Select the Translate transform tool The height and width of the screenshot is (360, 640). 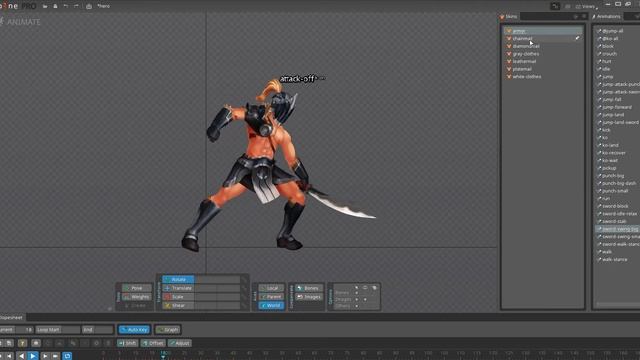[x=178, y=288]
